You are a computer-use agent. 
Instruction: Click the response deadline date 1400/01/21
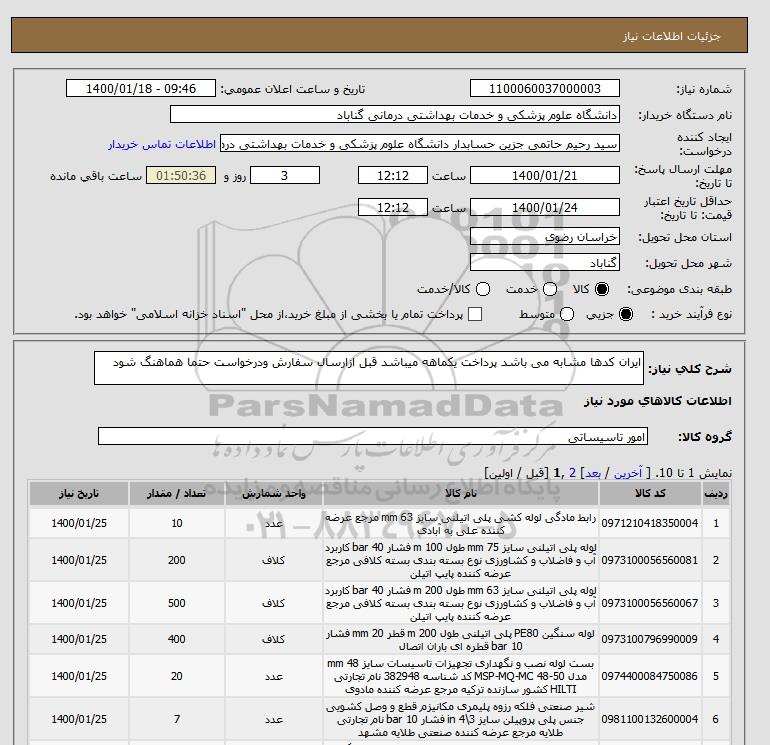click(x=545, y=175)
